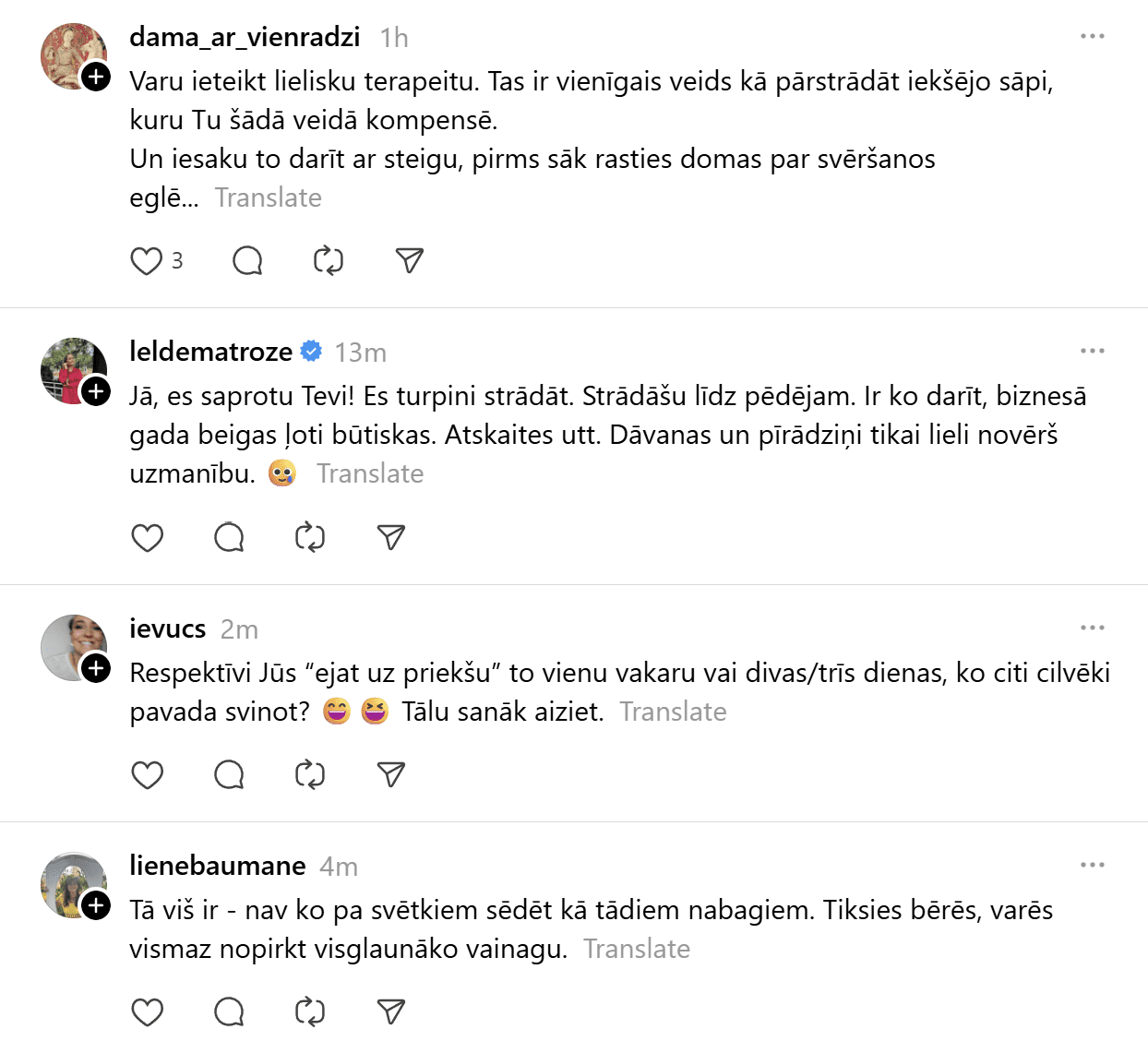Open more options for dama_ar_vienradzi's post
Image resolution: width=1148 pixels, height=1041 pixels.
(x=1092, y=36)
